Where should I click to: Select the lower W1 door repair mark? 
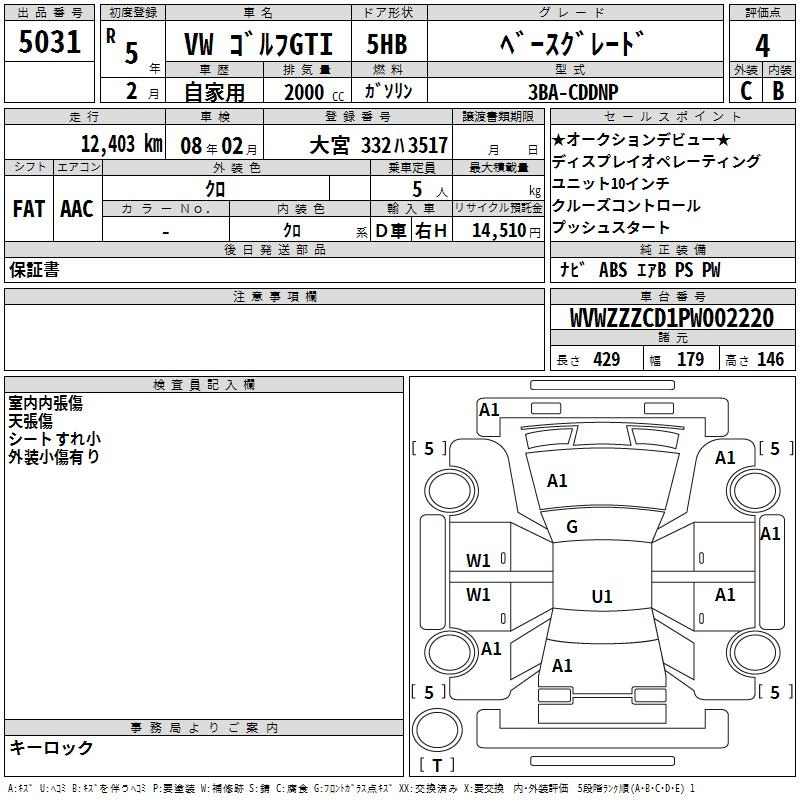pos(479,595)
